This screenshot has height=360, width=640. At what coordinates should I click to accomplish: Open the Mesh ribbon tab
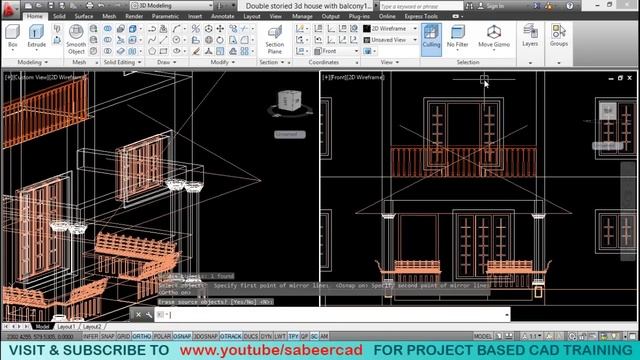[x=109, y=16]
